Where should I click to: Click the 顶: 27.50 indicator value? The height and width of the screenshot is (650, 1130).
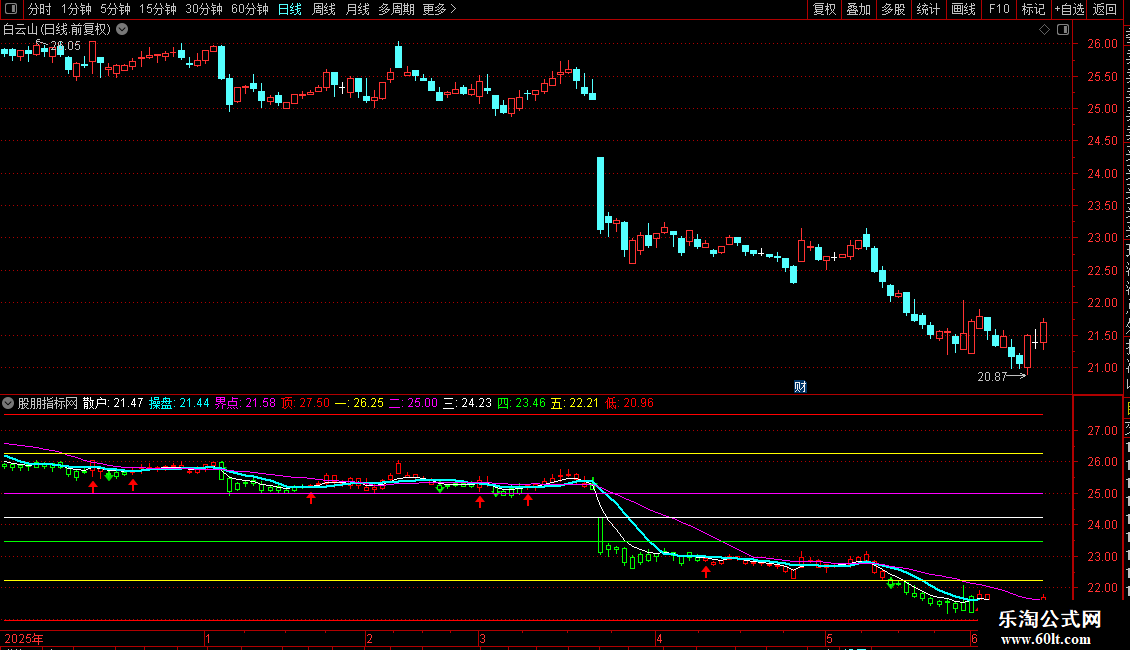pos(306,404)
